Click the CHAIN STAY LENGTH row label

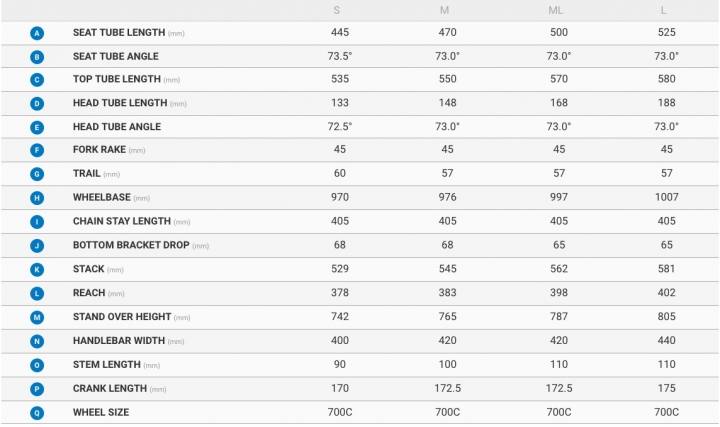click(x=122, y=221)
